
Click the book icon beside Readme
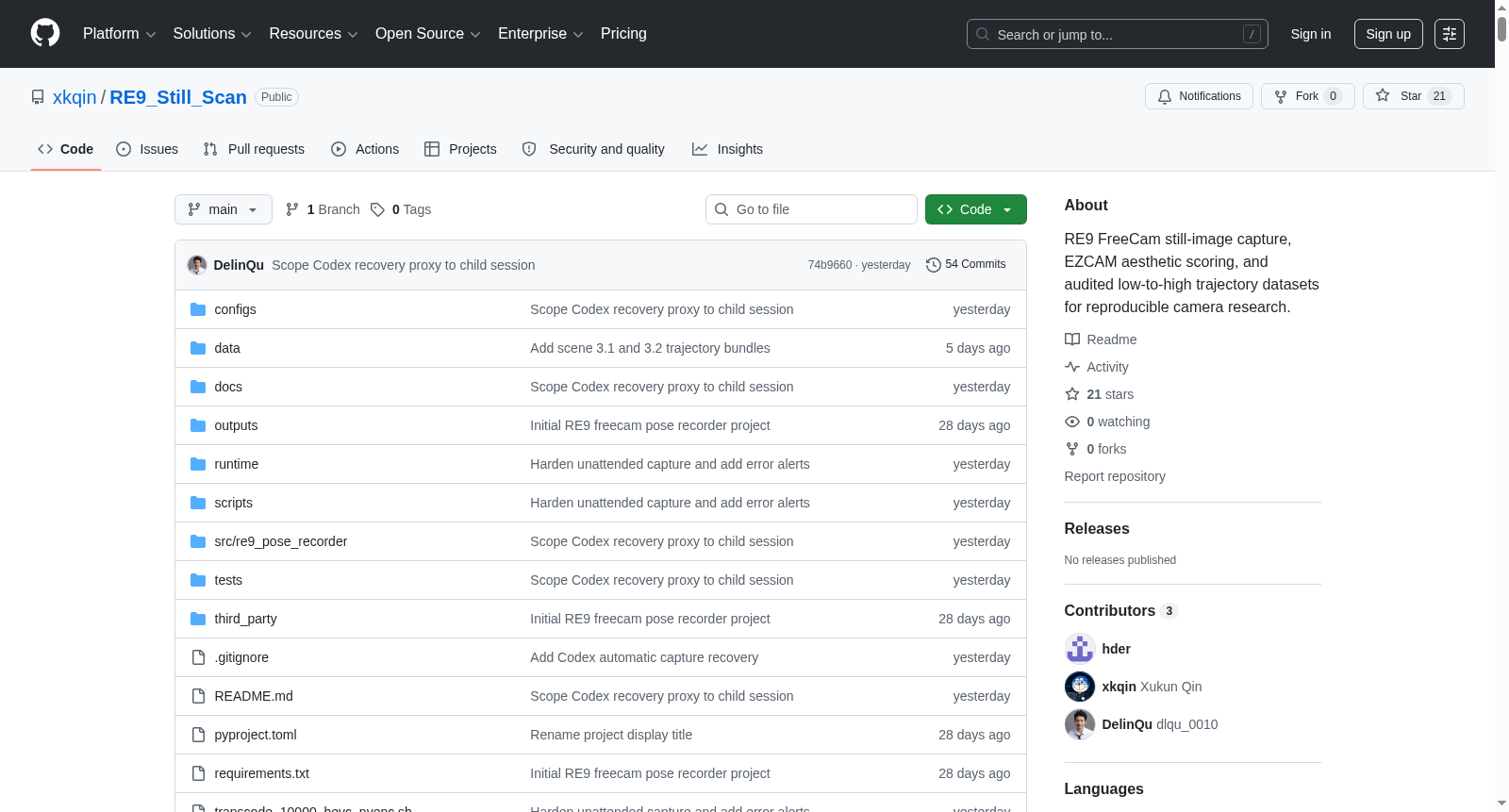coord(1072,340)
